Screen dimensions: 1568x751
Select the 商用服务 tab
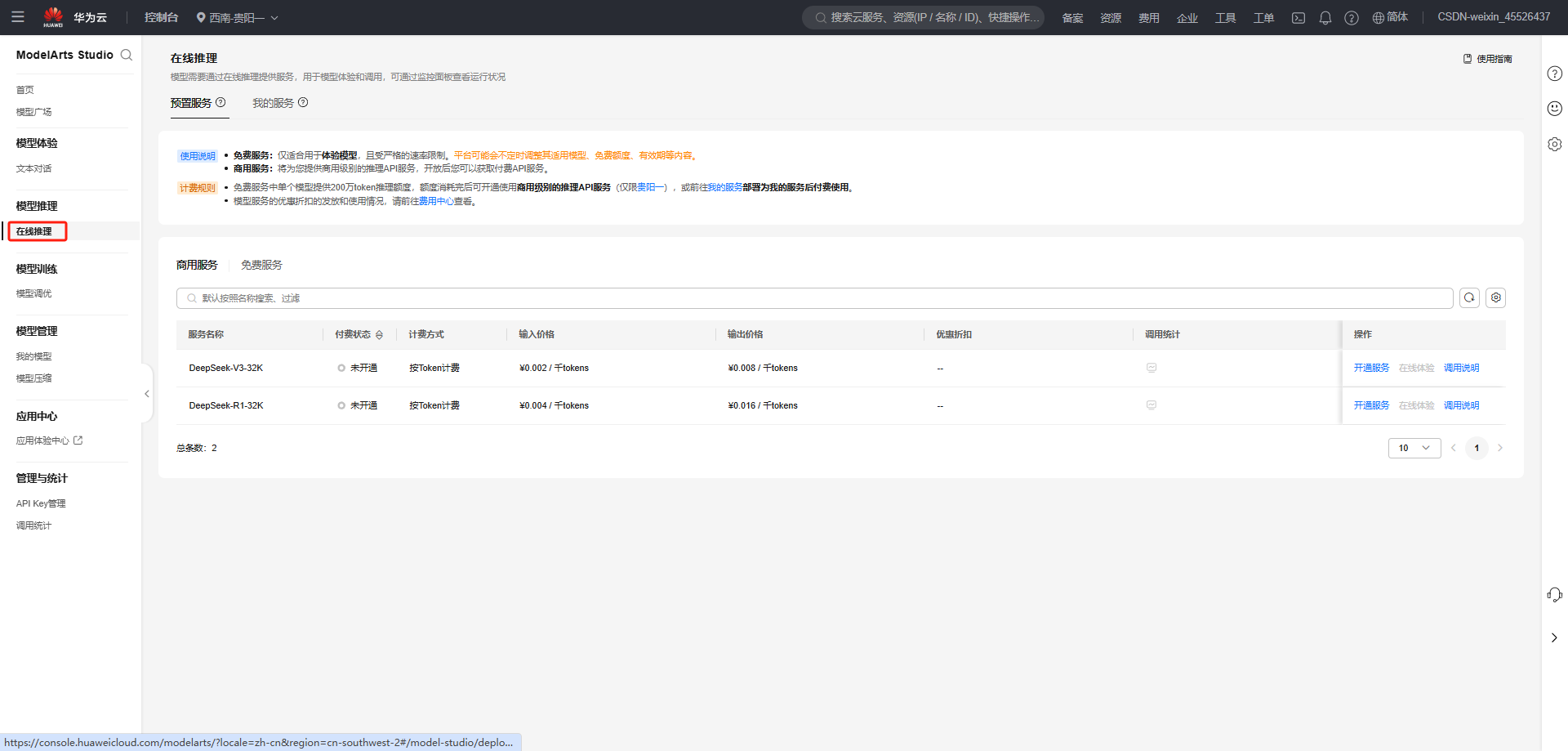tap(197, 265)
